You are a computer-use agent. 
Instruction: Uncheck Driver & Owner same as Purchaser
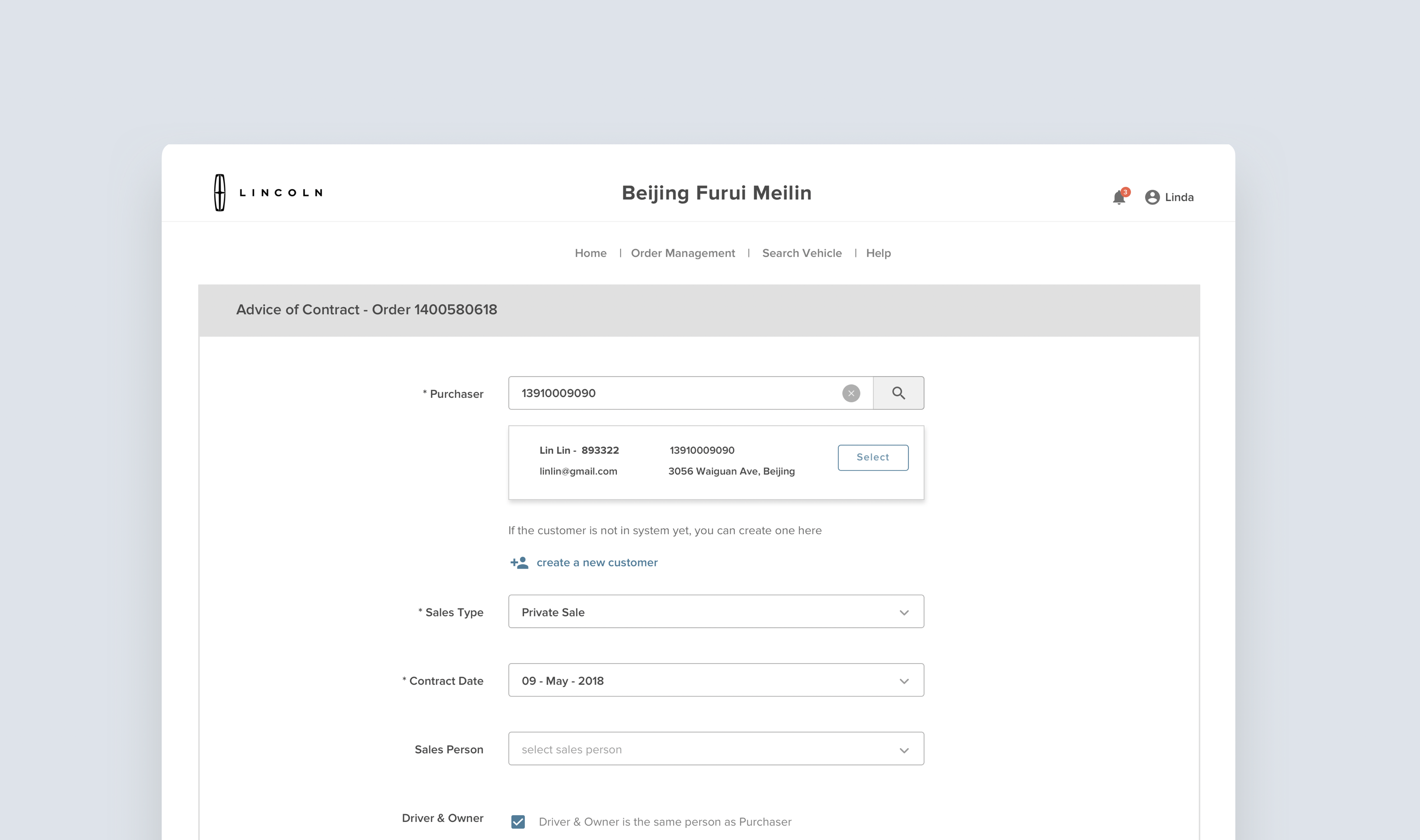[x=518, y=822]
